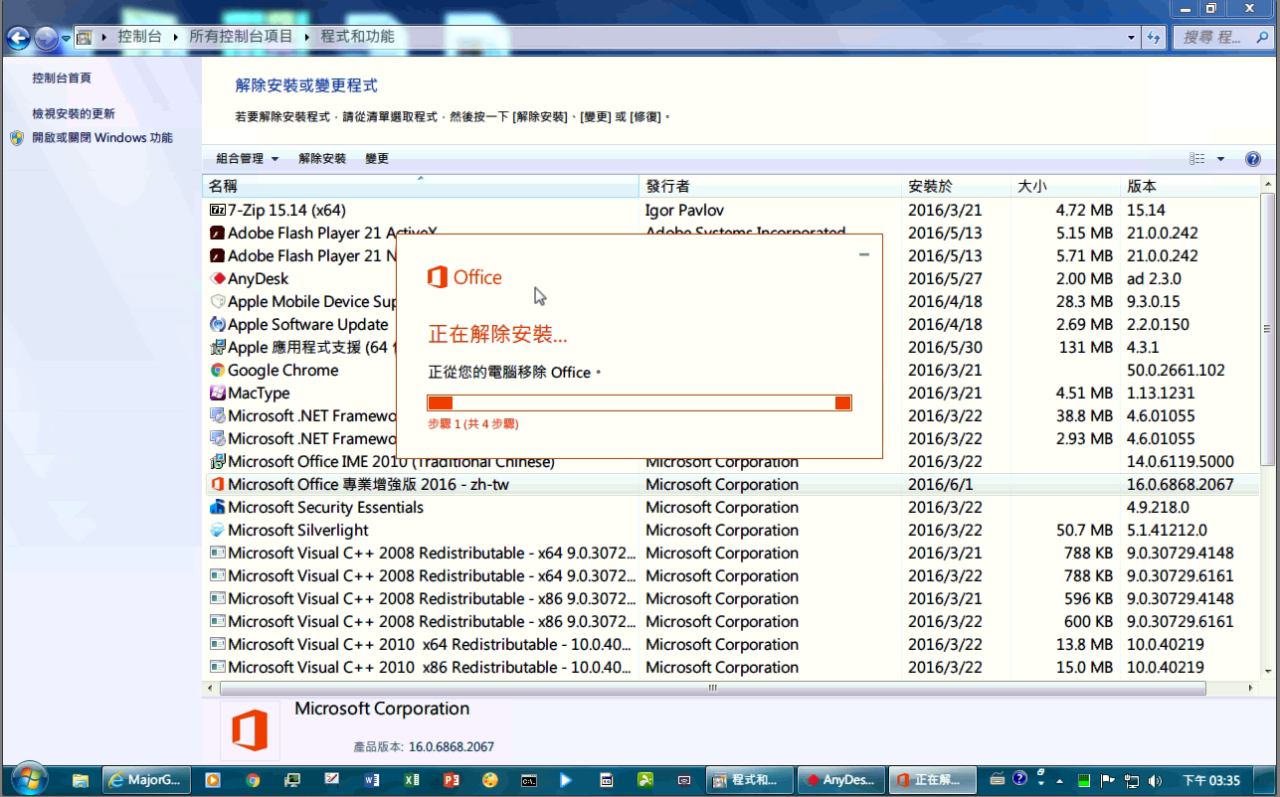Open 開啟或關閉 Windows 功能 link
Image resolution: width=1280 pixels, height=797 pixels.
point(101,138)
